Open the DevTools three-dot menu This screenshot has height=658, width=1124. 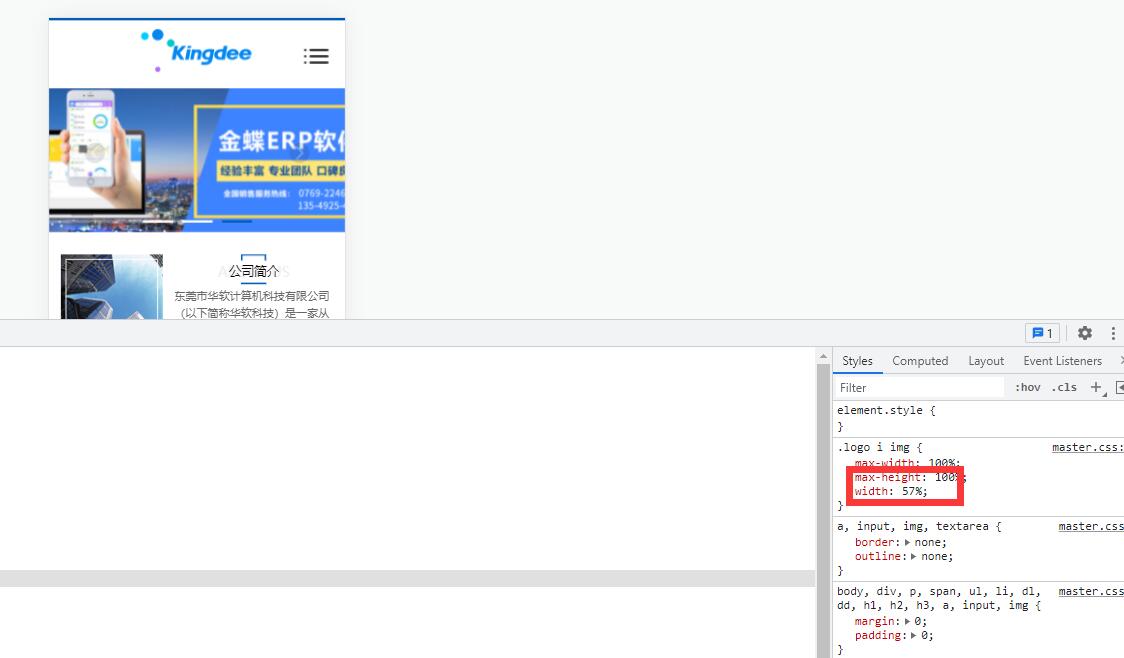tap(1113, 333)
